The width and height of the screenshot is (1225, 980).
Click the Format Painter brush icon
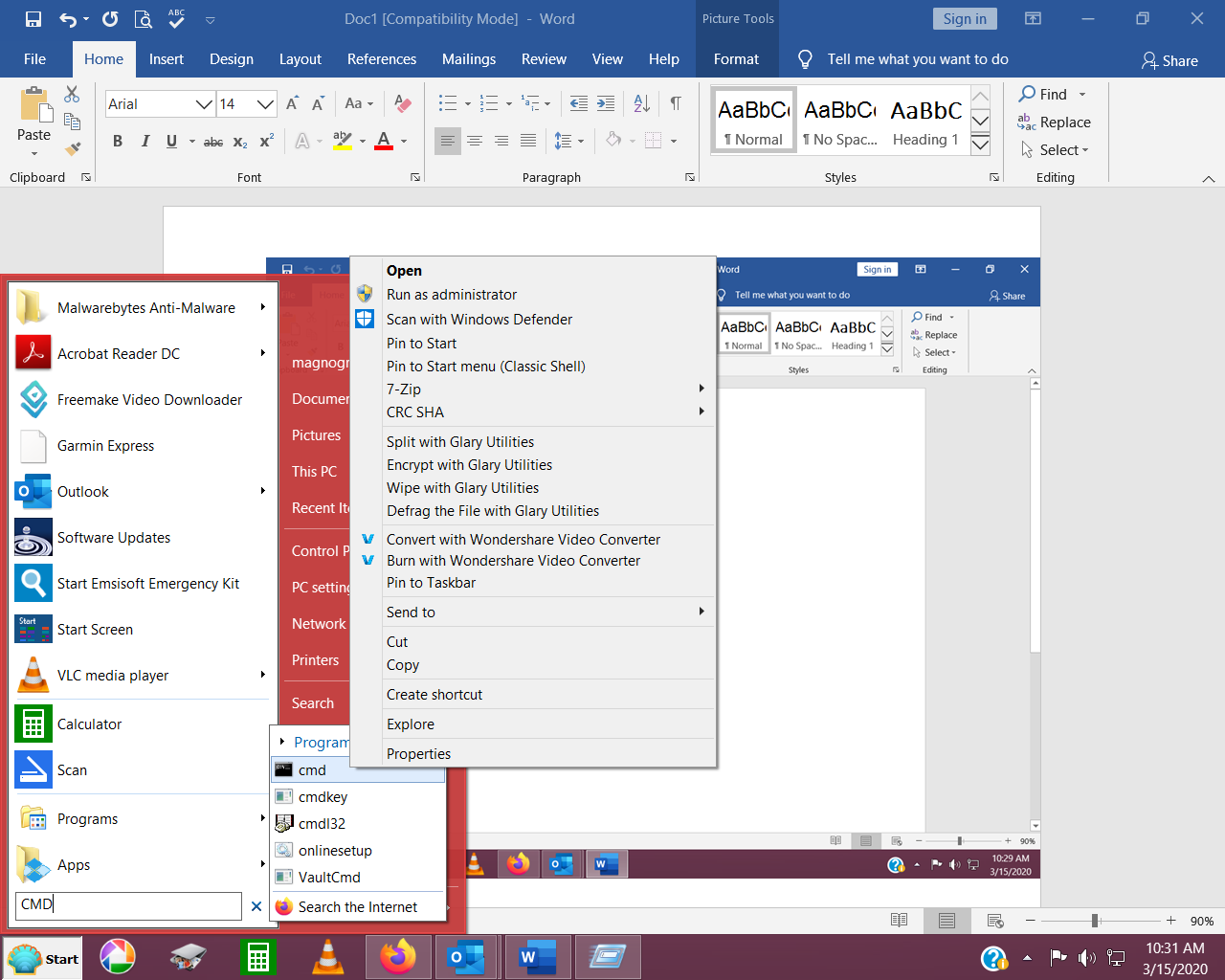click(x=73, y=148)
